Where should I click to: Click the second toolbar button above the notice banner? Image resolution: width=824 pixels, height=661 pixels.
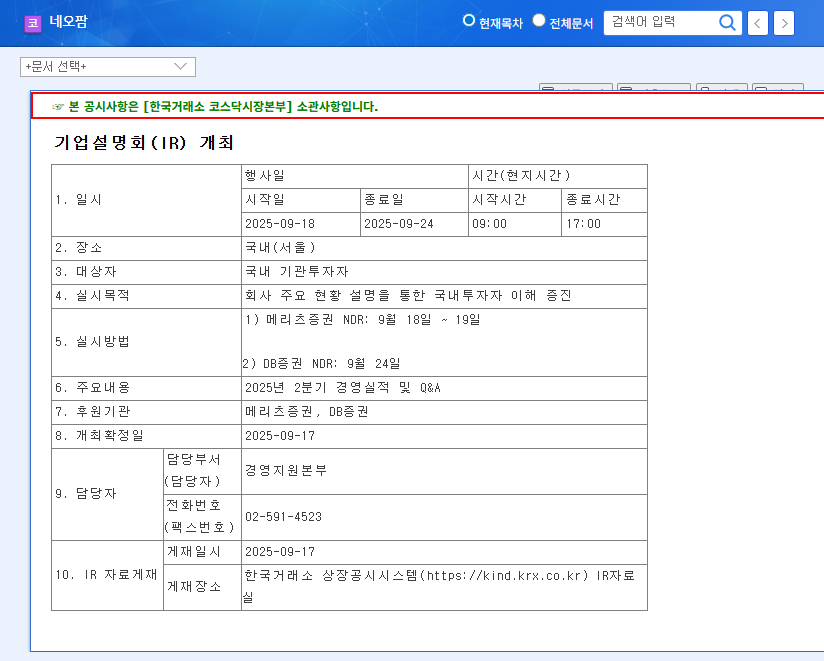click(653, 88)
